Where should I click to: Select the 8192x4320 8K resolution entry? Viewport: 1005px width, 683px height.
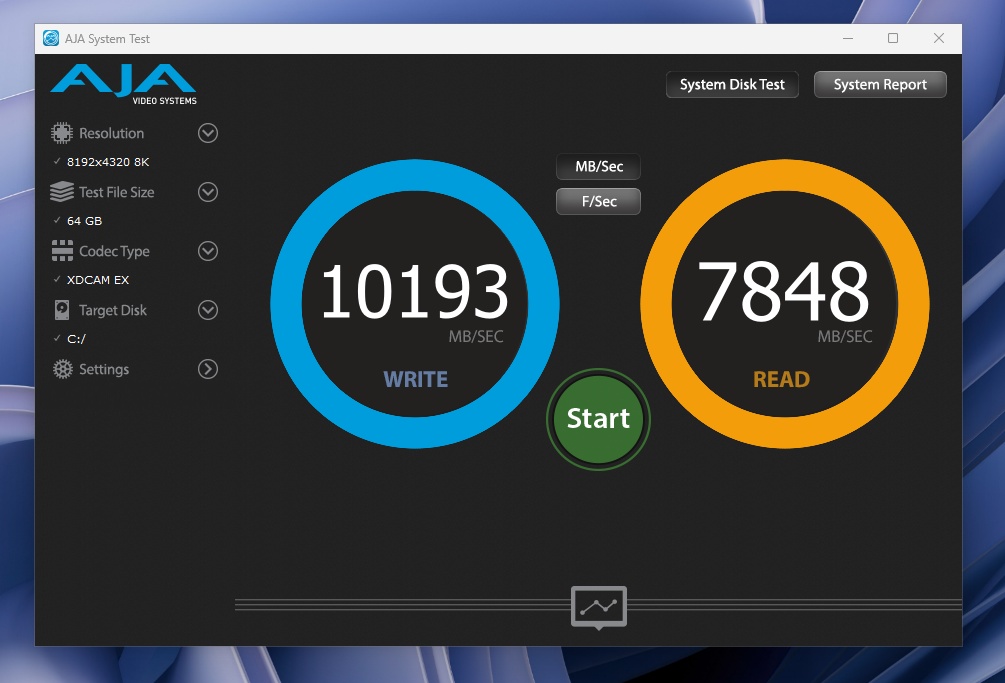[108, 162]
